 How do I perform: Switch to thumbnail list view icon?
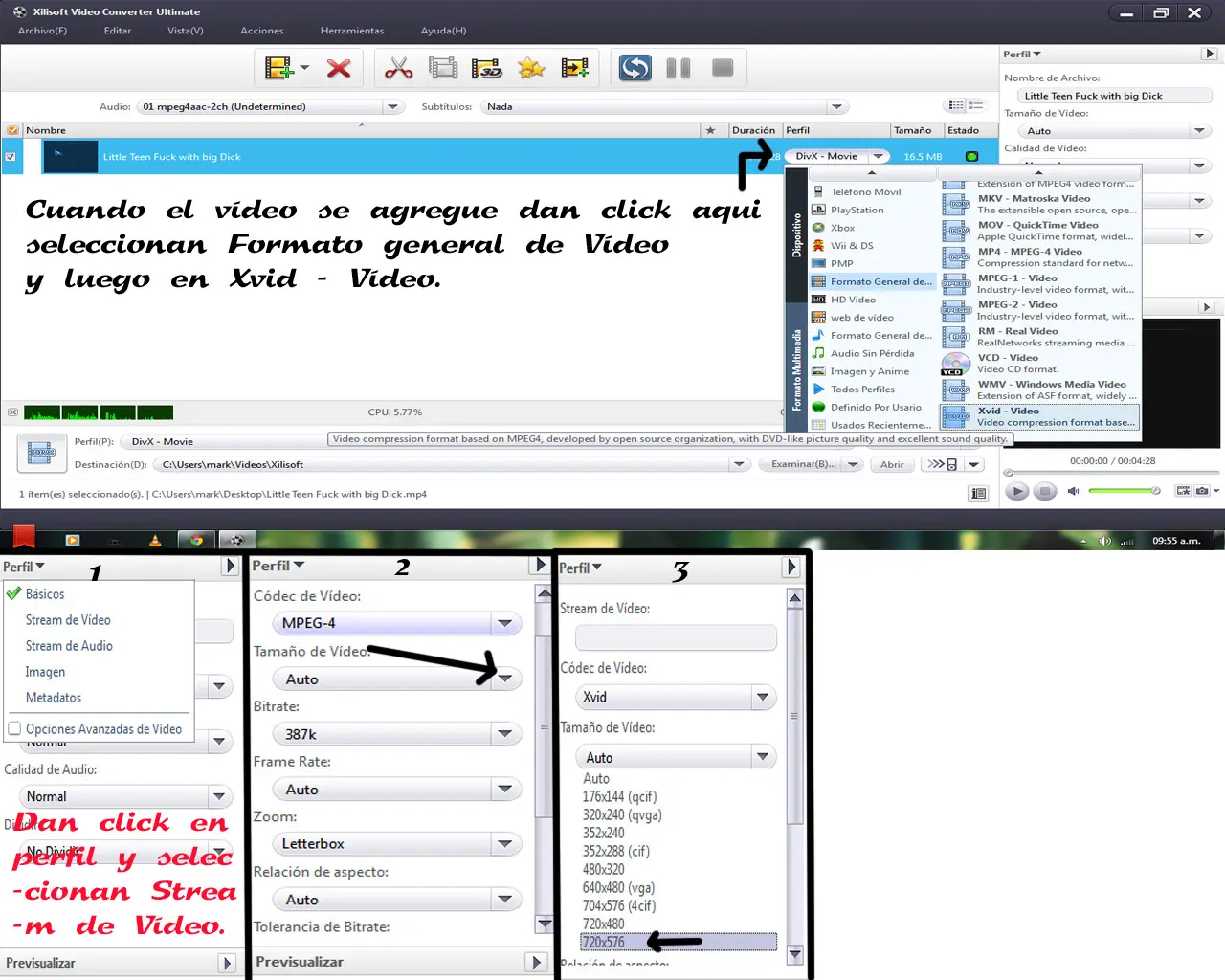pyautogui.click(x=956, y=106)
